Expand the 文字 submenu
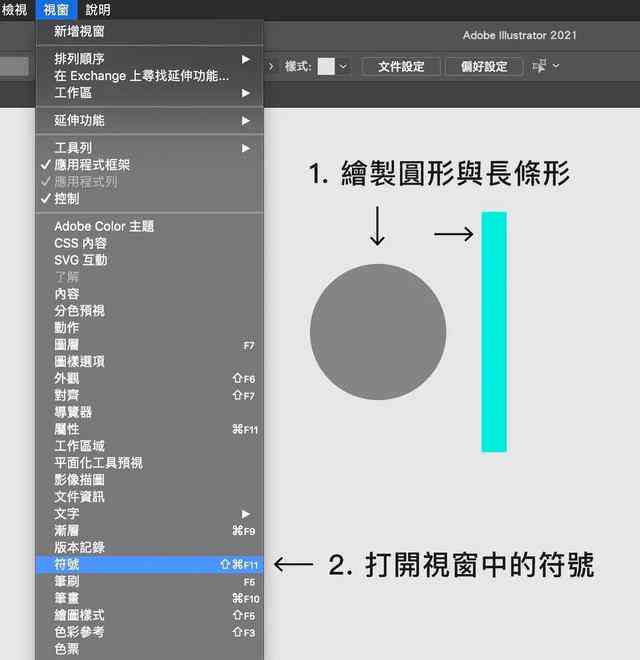 click(x=149, y=514)
